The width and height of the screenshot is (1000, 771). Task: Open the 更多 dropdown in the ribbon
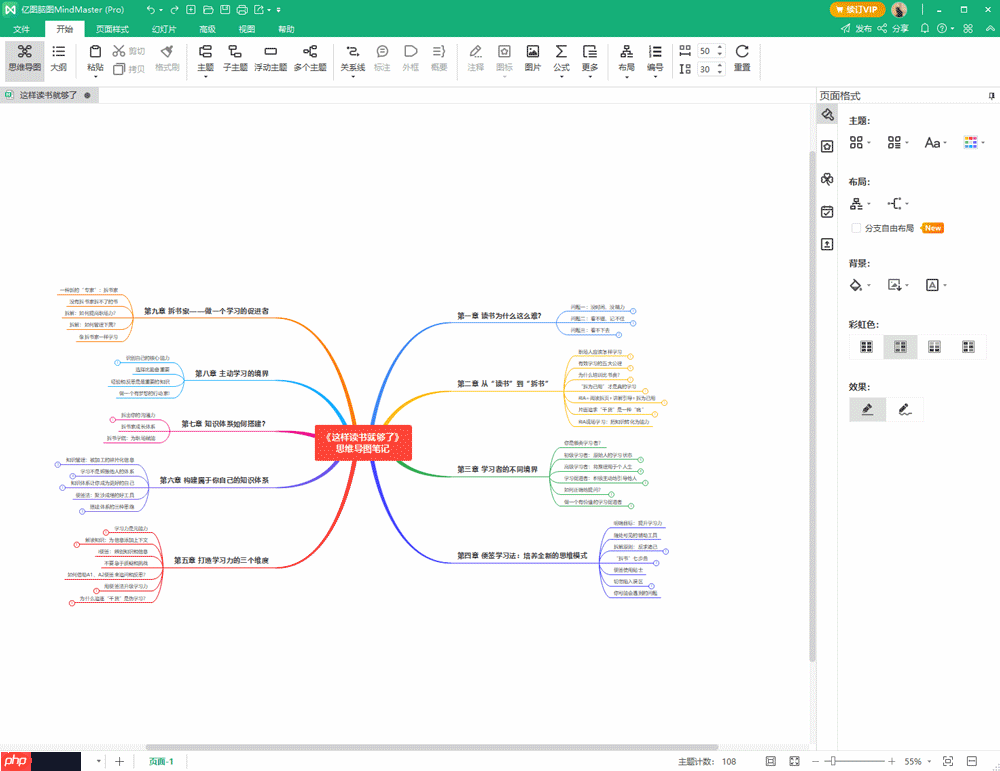pos(590,59)
